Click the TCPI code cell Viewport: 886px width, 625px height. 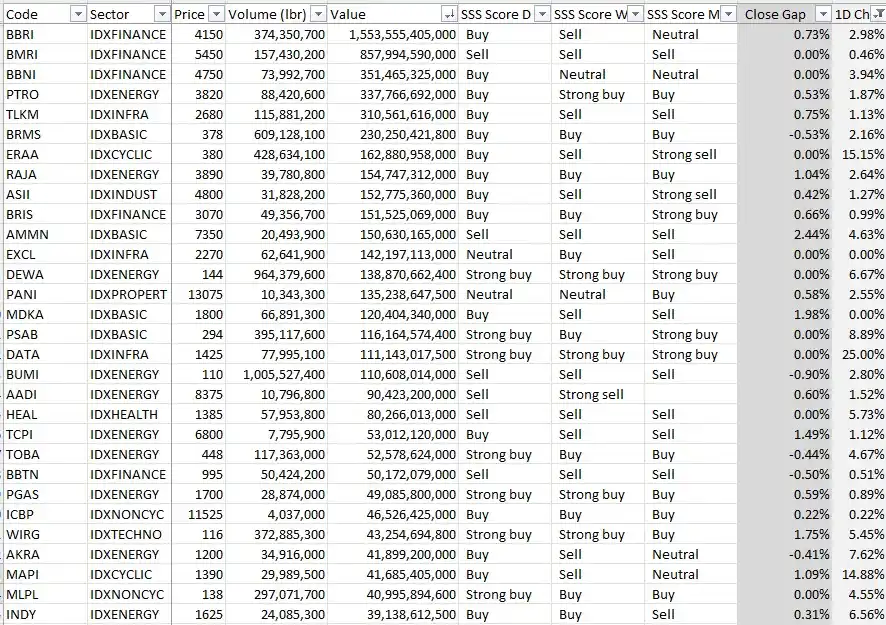45,435
